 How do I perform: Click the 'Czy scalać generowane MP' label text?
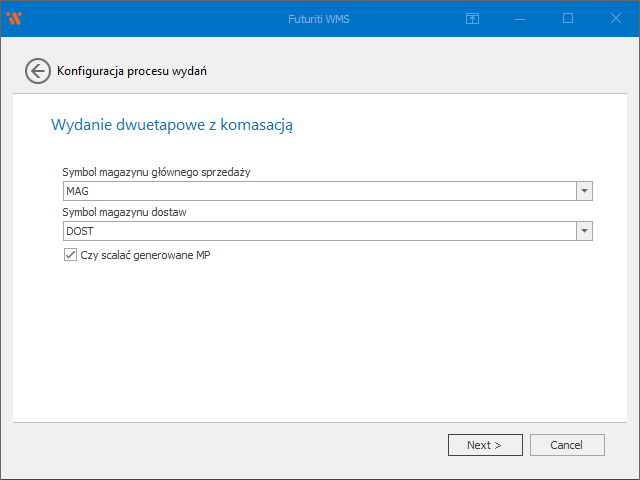click(x=145, y=255)
